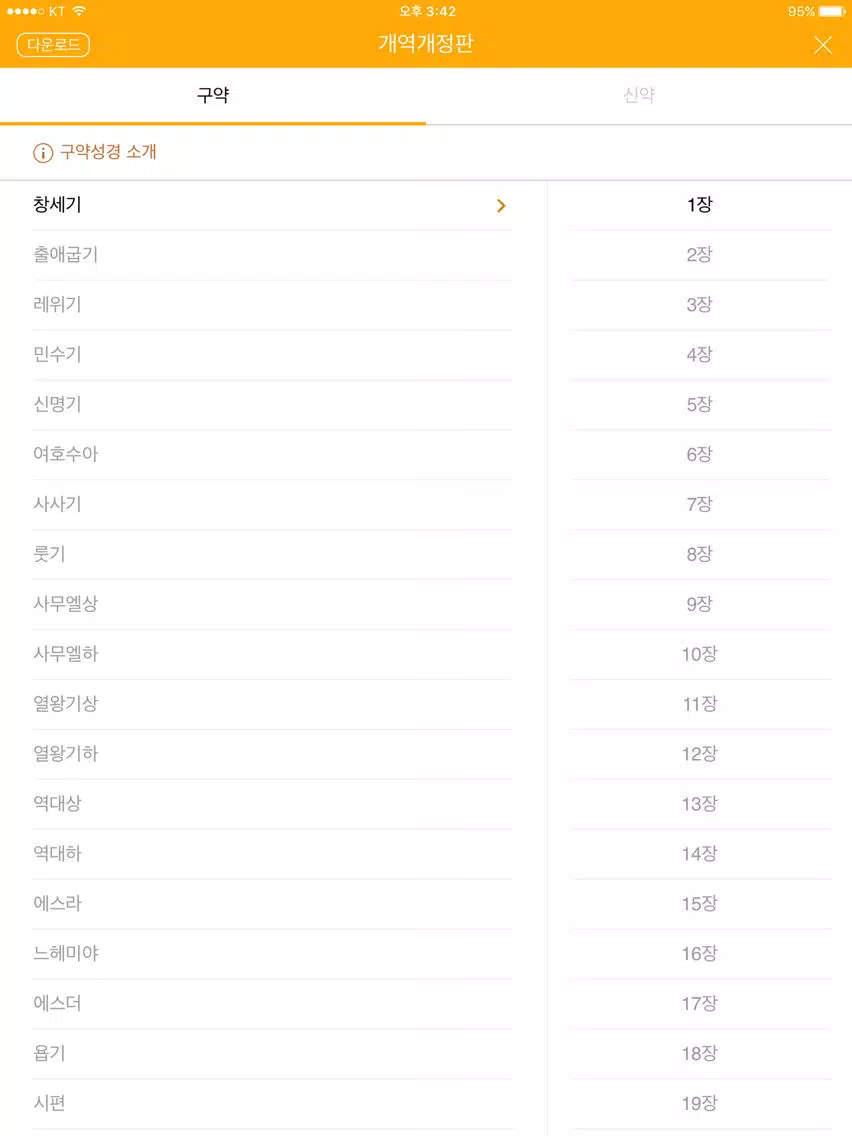The image size is (852, 1136).
Task: Tap the info icon beside 구약성경 소개
Action: (x=43, y=153)
